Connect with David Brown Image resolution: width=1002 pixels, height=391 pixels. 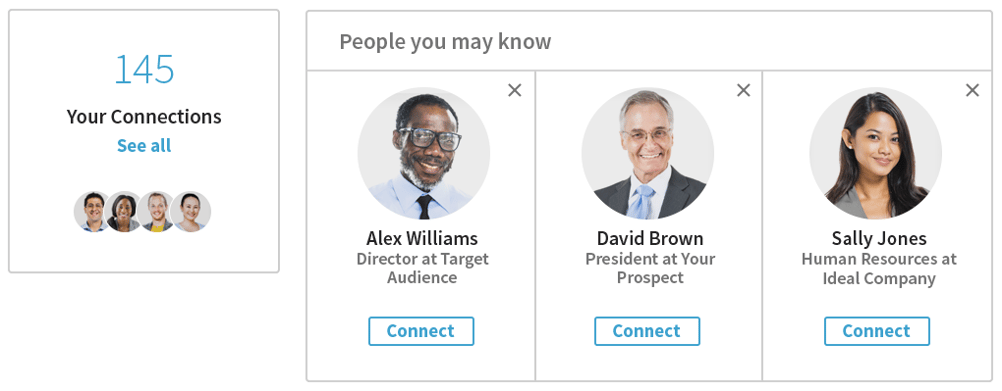[x=647, y=331]
